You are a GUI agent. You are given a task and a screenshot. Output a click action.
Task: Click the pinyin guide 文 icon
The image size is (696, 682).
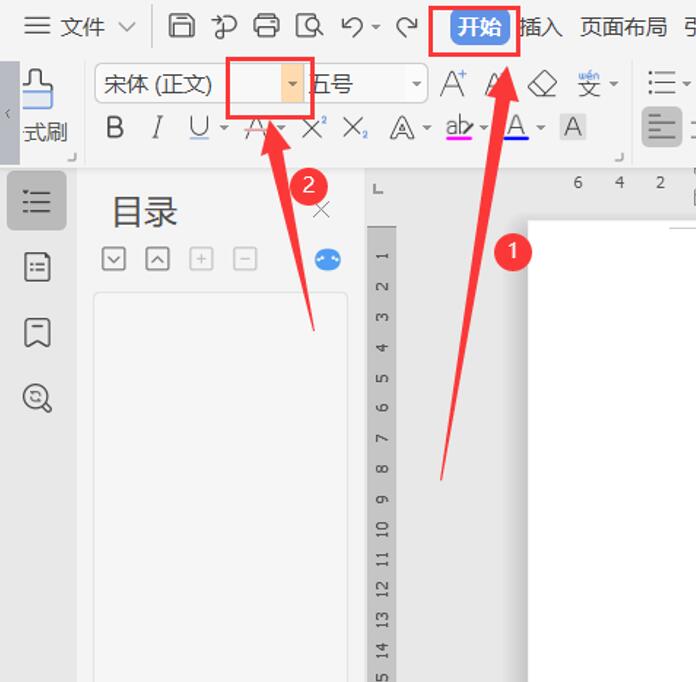[589, 83]
